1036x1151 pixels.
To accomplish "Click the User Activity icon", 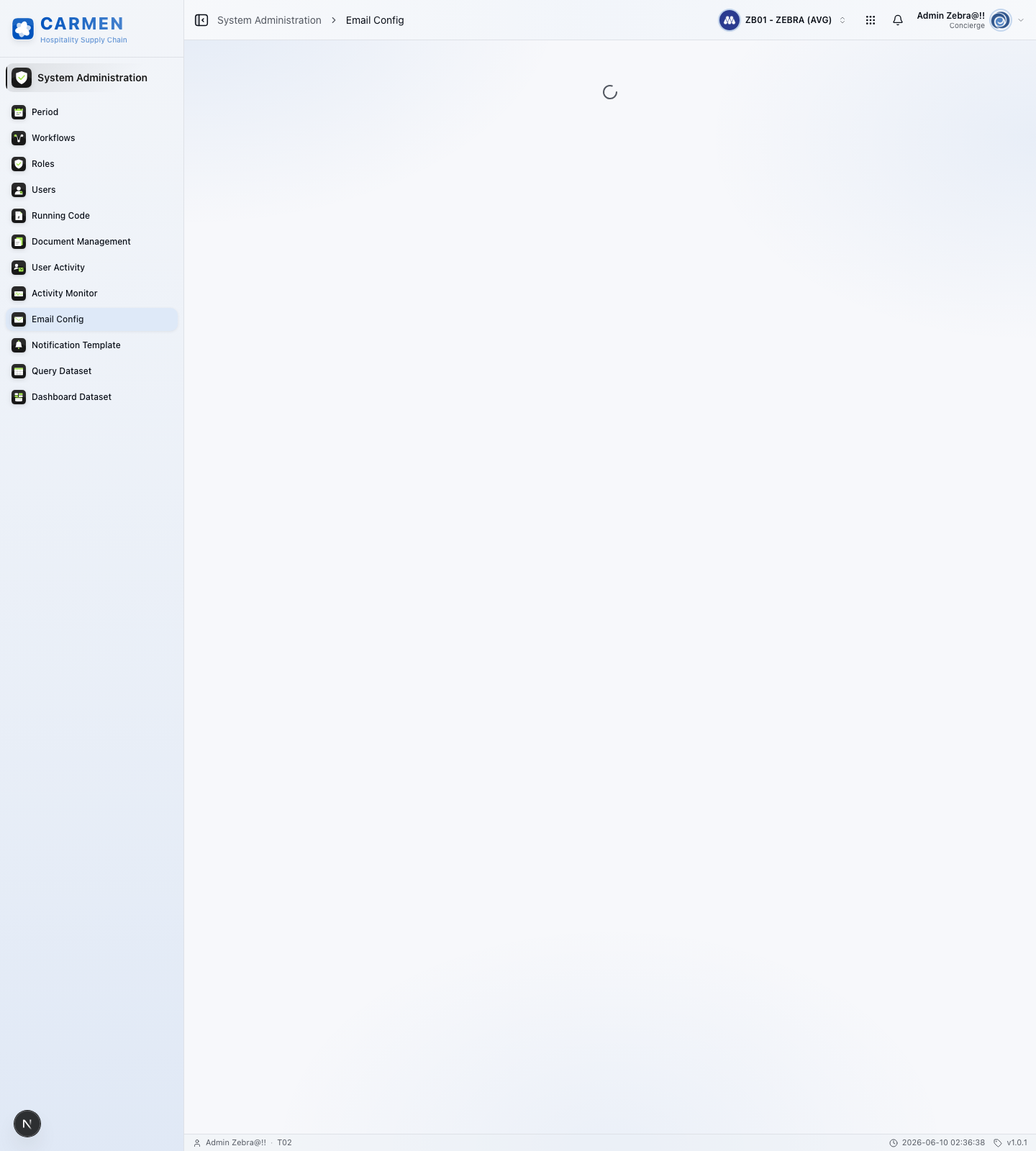I will coord(19,268).
